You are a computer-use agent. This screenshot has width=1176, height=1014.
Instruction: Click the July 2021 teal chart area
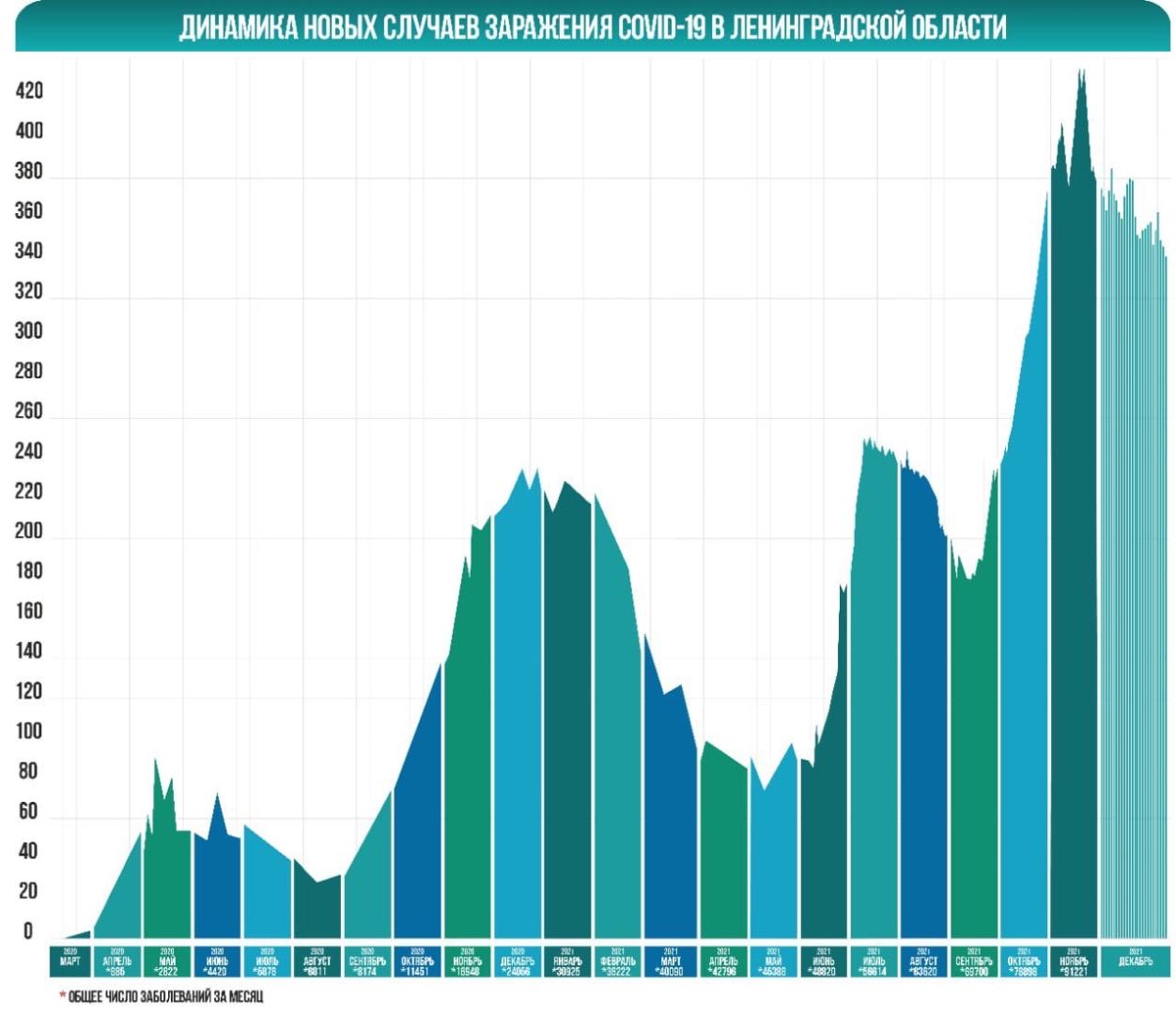[x=874, y=704]
